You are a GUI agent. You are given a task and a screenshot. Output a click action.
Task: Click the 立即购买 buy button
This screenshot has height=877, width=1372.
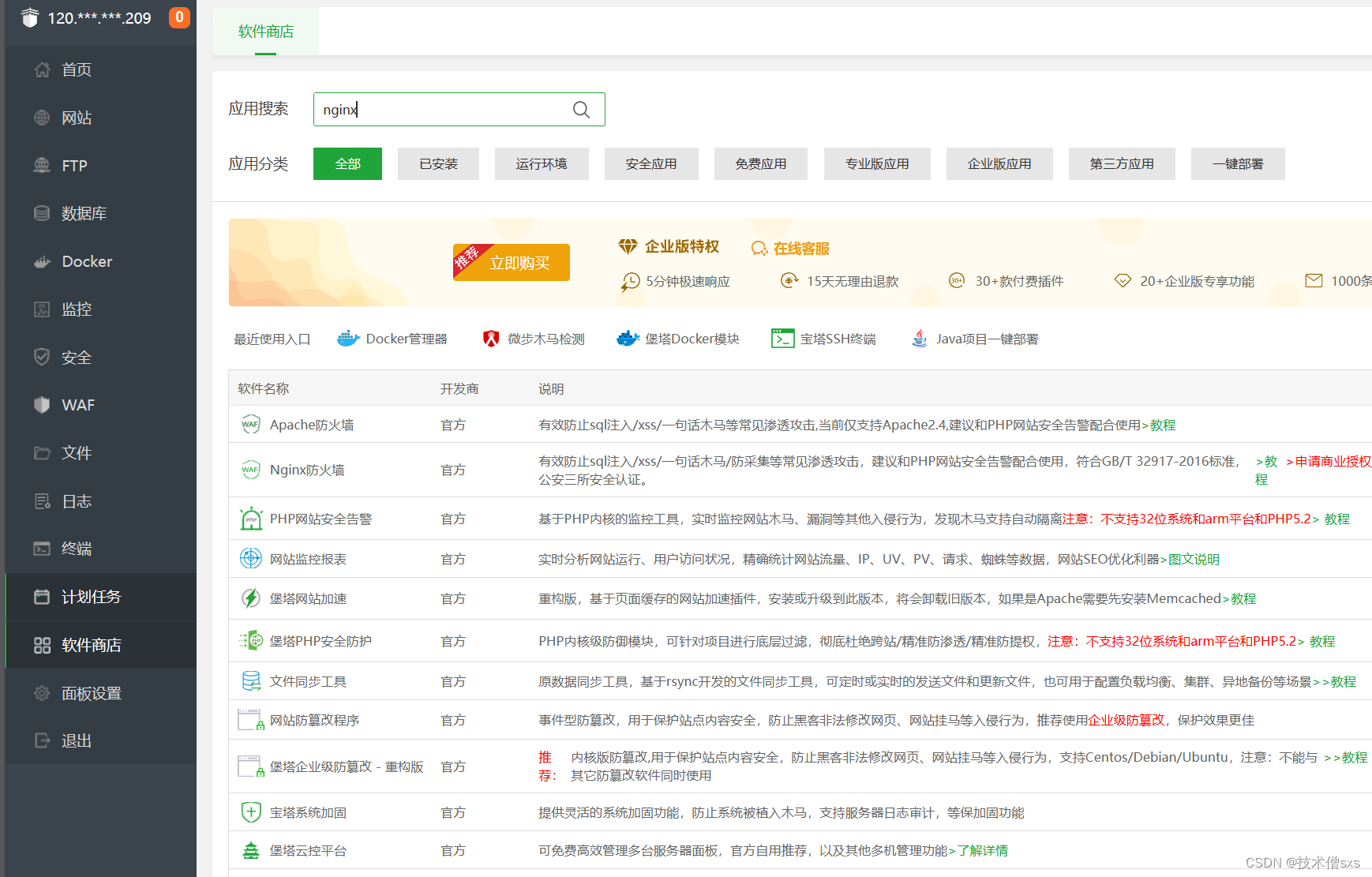[512, 263]
